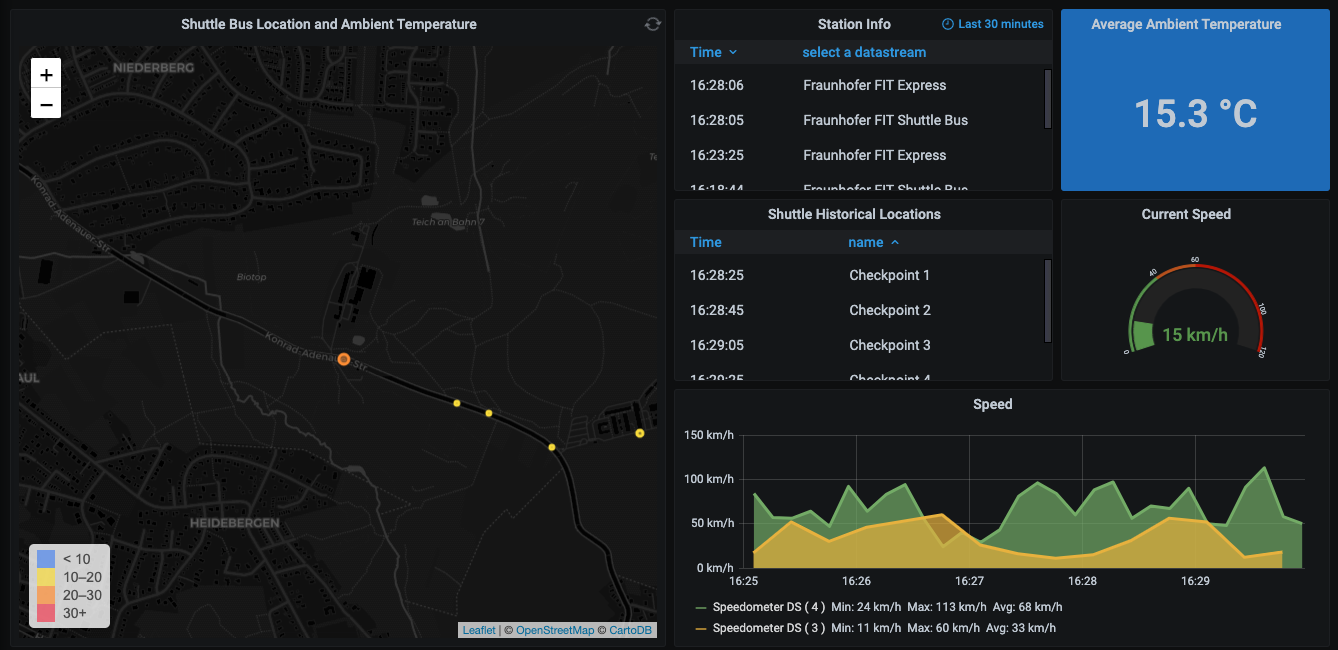The width and height of the screenshot is (1338, 650).
Task: Click the 16:28:45 time cell
Action: click(717, 310)
